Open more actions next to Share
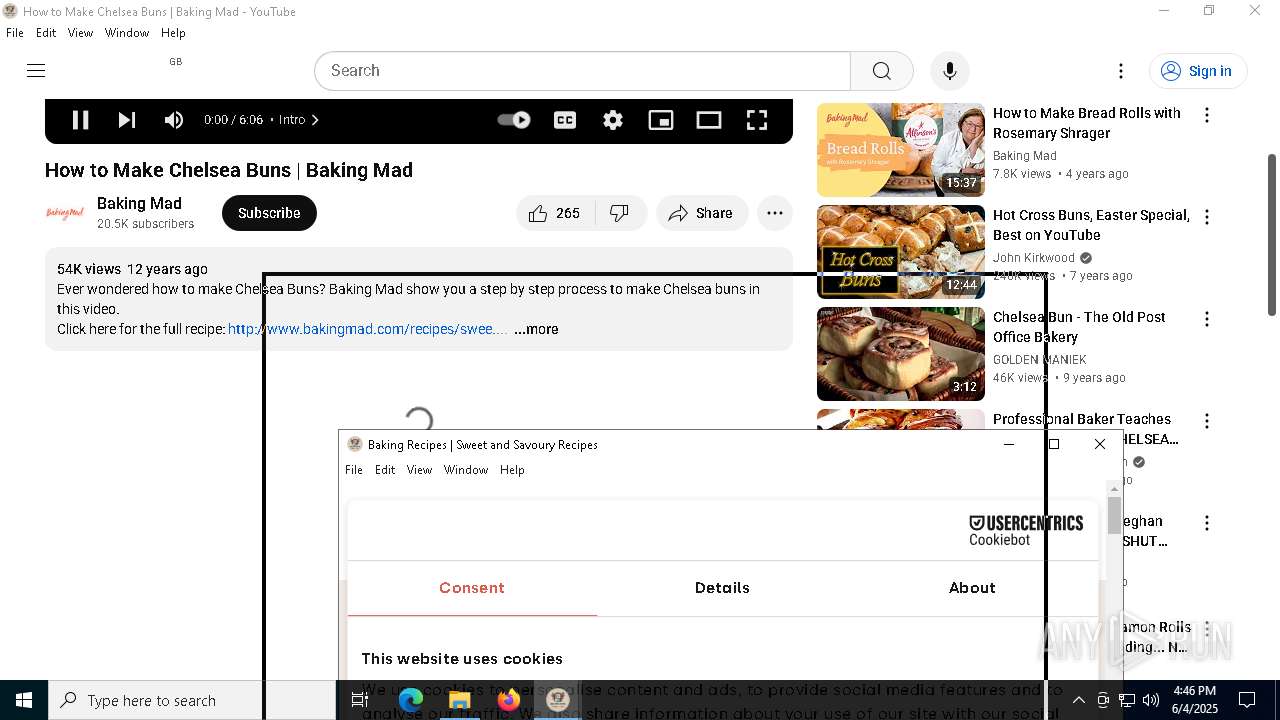Screen dimensions: 1280x720 click(x=775, y=213)
